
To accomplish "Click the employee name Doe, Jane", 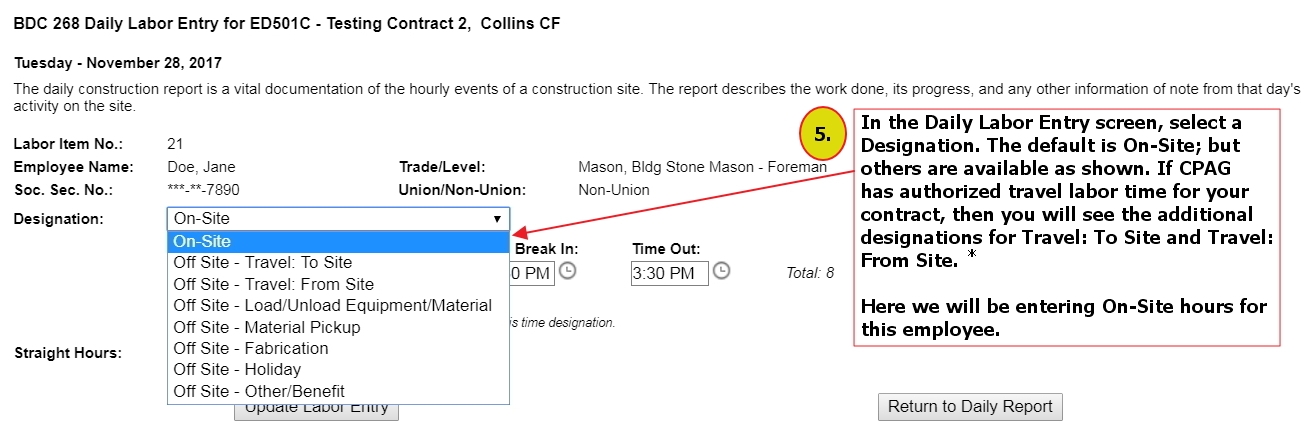I will tap(204, 167).
